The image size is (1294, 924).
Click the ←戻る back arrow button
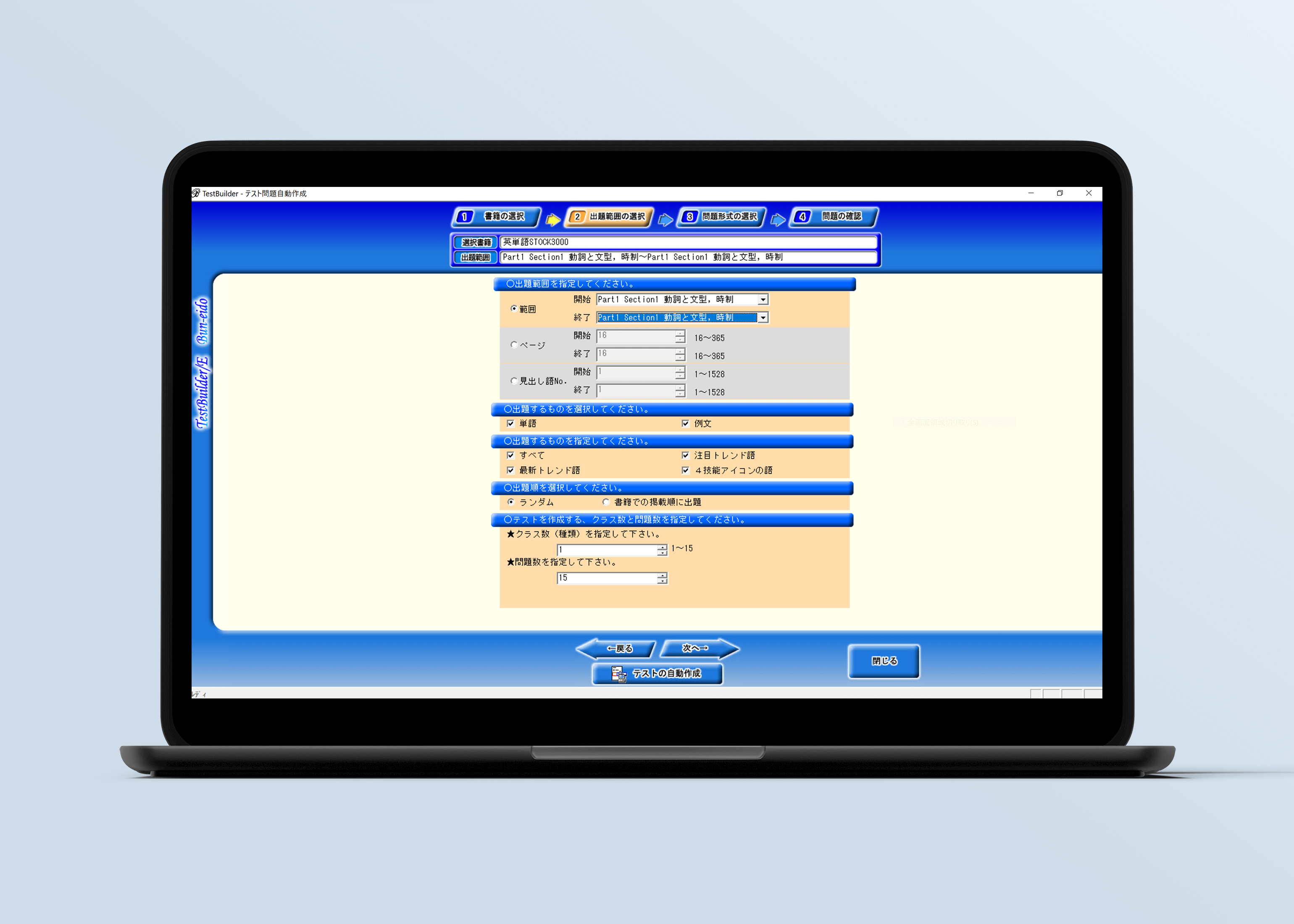click(x=616, y=648)
